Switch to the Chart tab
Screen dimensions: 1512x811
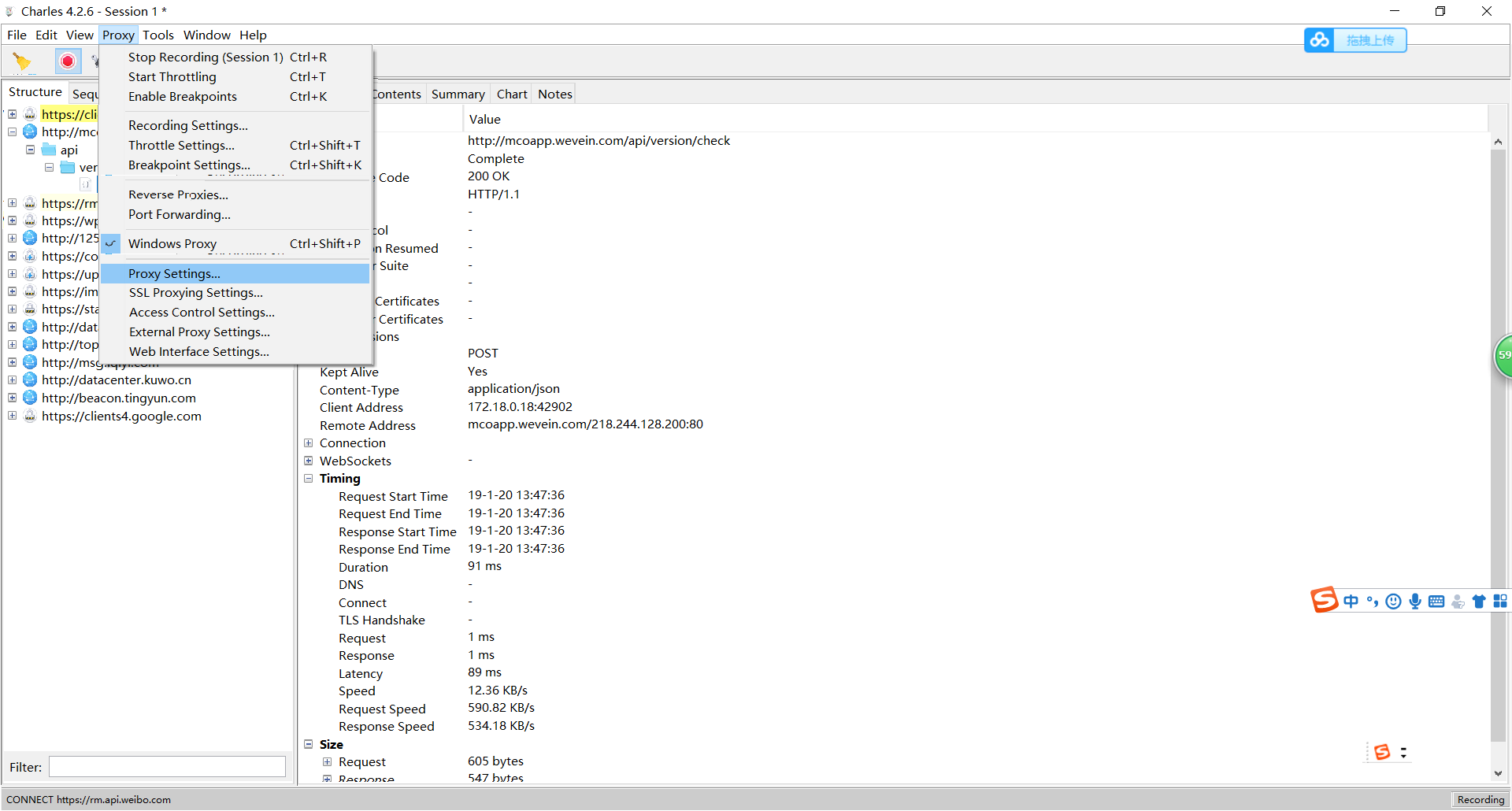(x=512, y=94)
